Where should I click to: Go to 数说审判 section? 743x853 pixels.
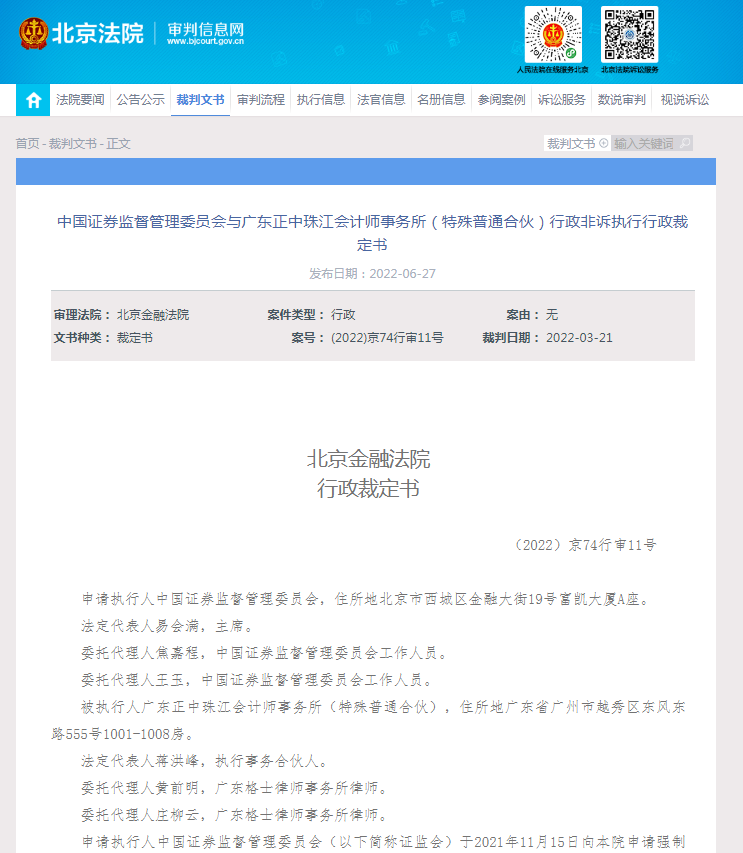point(622,100)
